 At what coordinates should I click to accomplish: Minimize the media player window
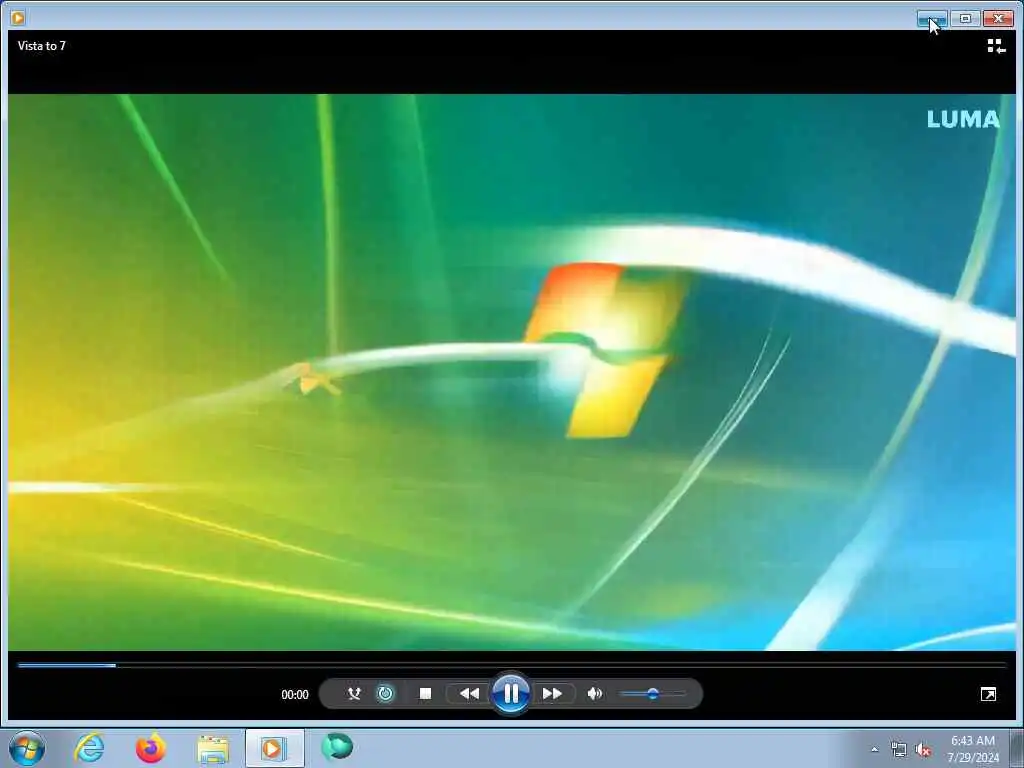pos(931,19)
